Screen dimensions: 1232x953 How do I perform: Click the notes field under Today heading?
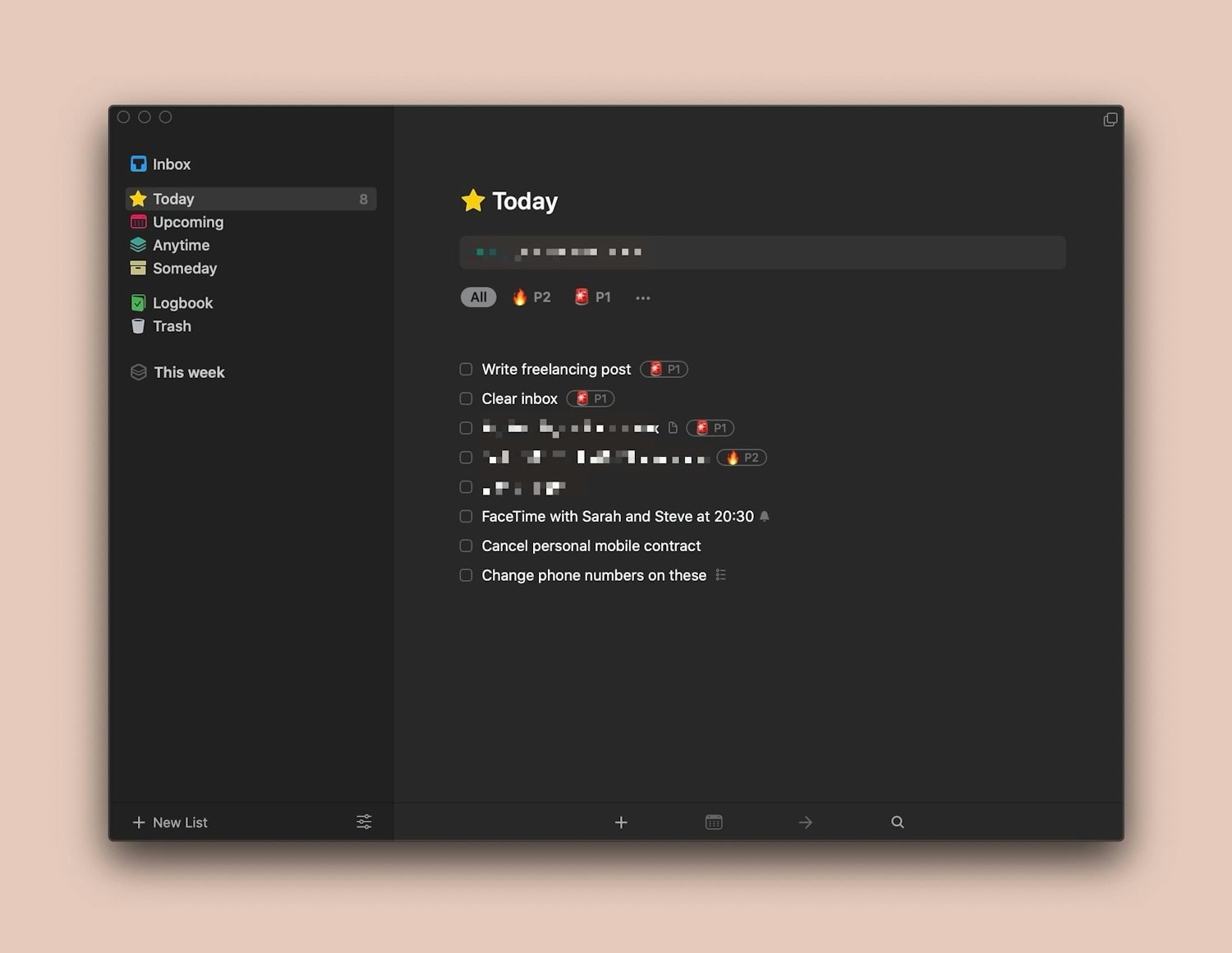tap(762, 252)
